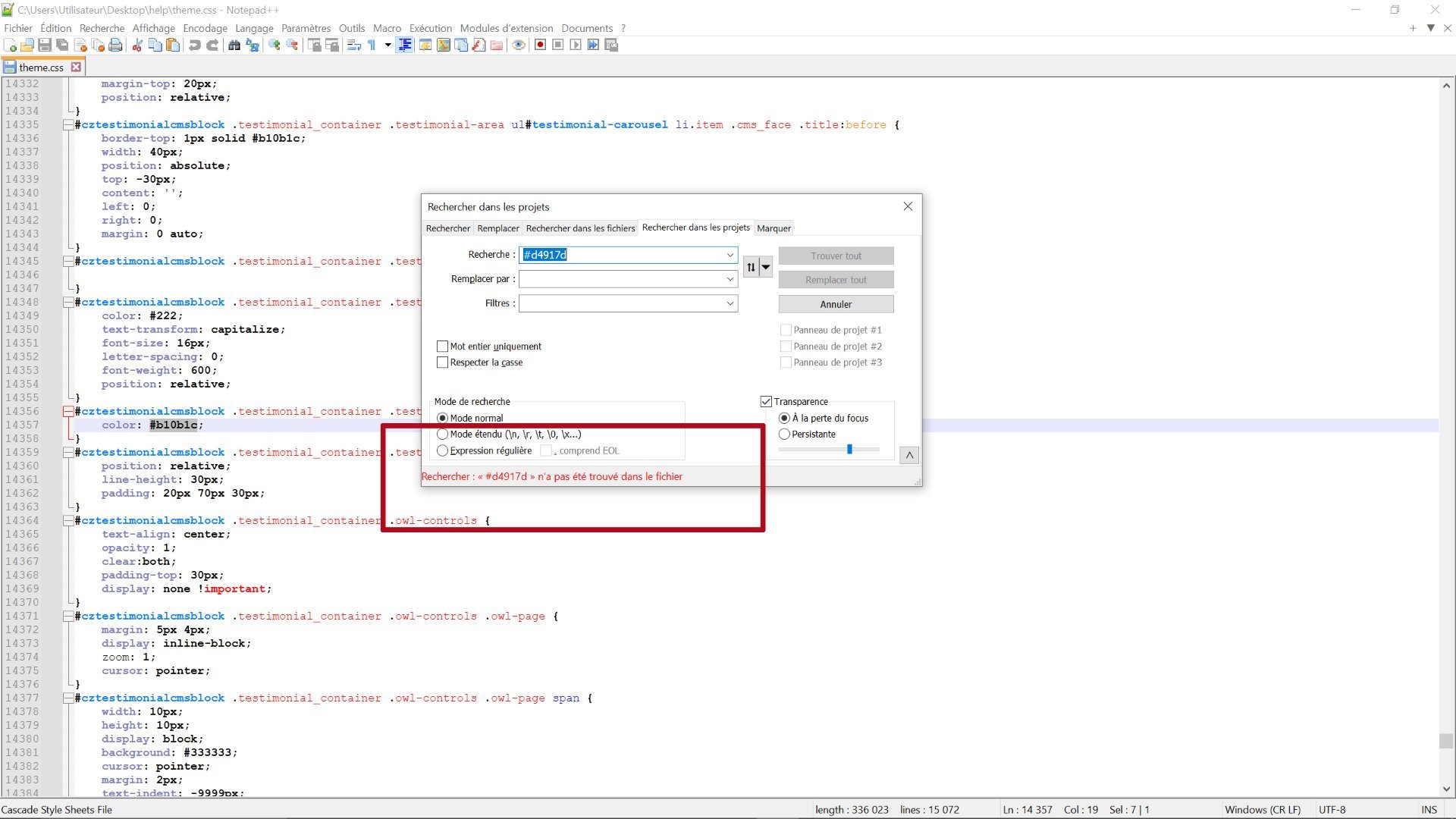Viewport: 1456px width, 819px height.
Task: Select 'Expression régulière' search mode
Action: (443, 451)
